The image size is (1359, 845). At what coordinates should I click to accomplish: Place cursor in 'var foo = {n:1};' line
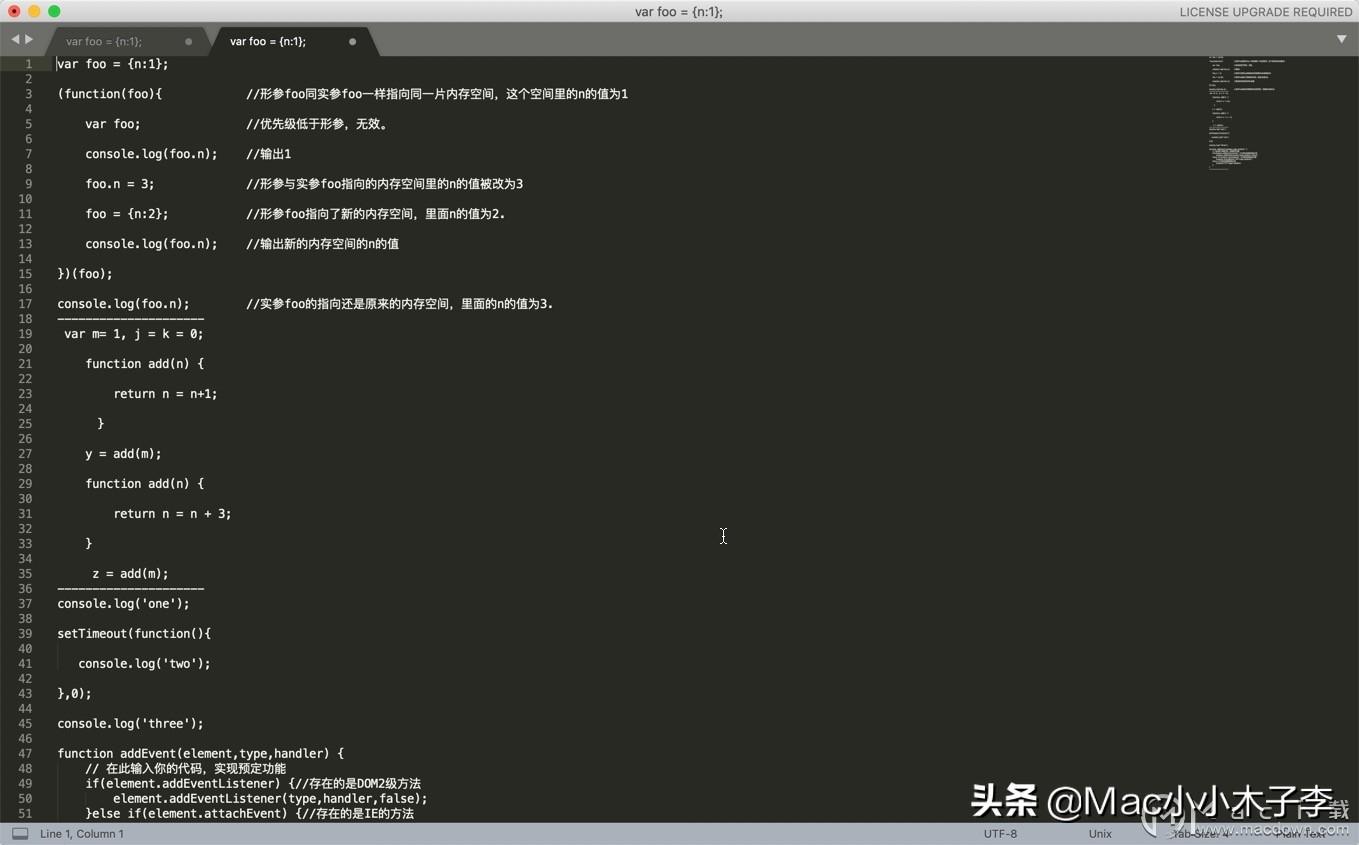pyautogui.click(x=113, y=64)
